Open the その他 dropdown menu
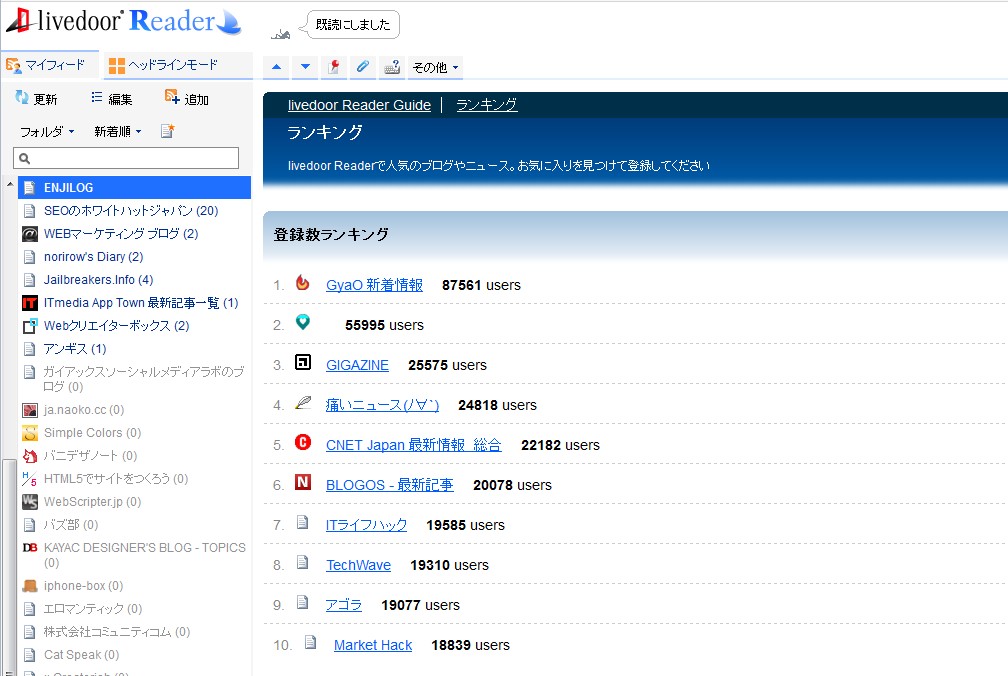 [x=435, y=67]
